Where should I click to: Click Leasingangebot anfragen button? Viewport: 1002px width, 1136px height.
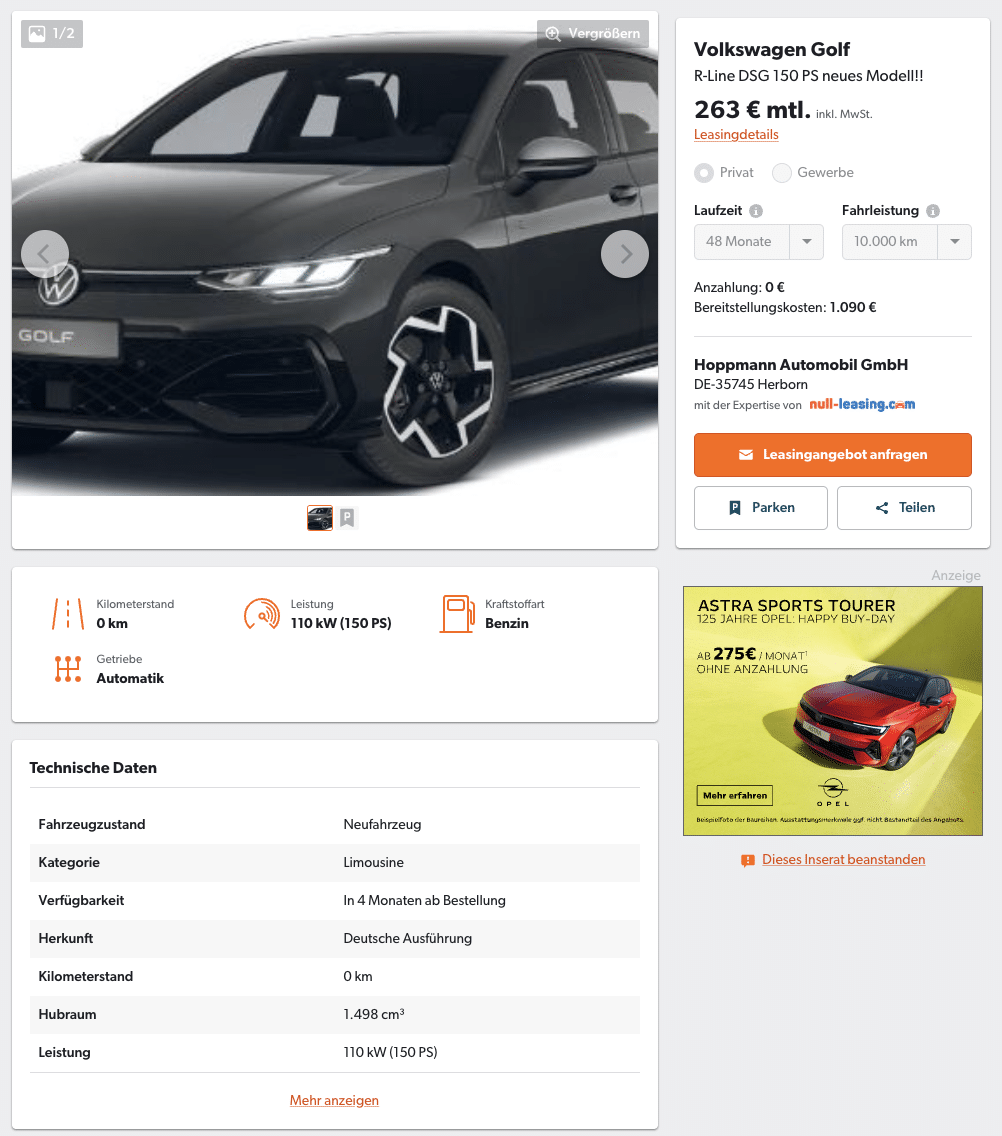832,455
